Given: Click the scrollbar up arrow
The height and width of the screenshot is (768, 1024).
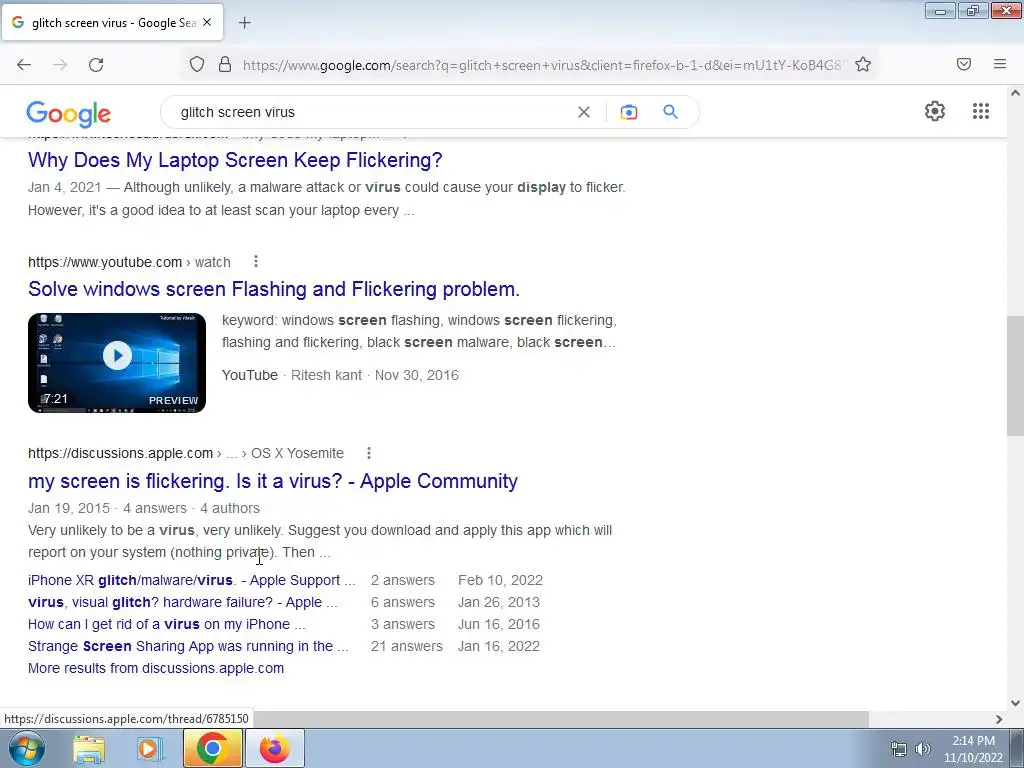Looking at the screenshot, I should pos(1015,93).
